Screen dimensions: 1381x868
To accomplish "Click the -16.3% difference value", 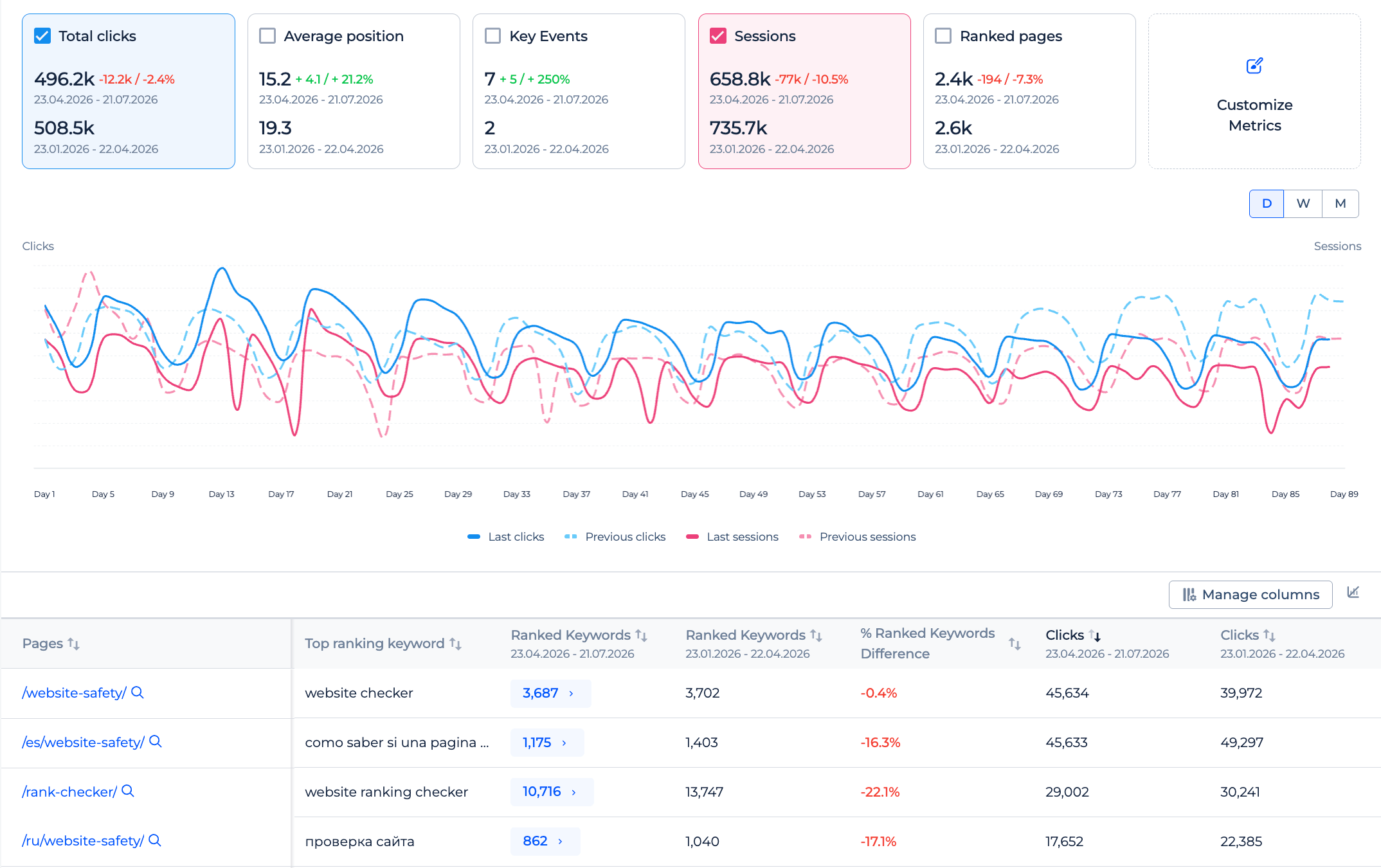I will 880,743.
